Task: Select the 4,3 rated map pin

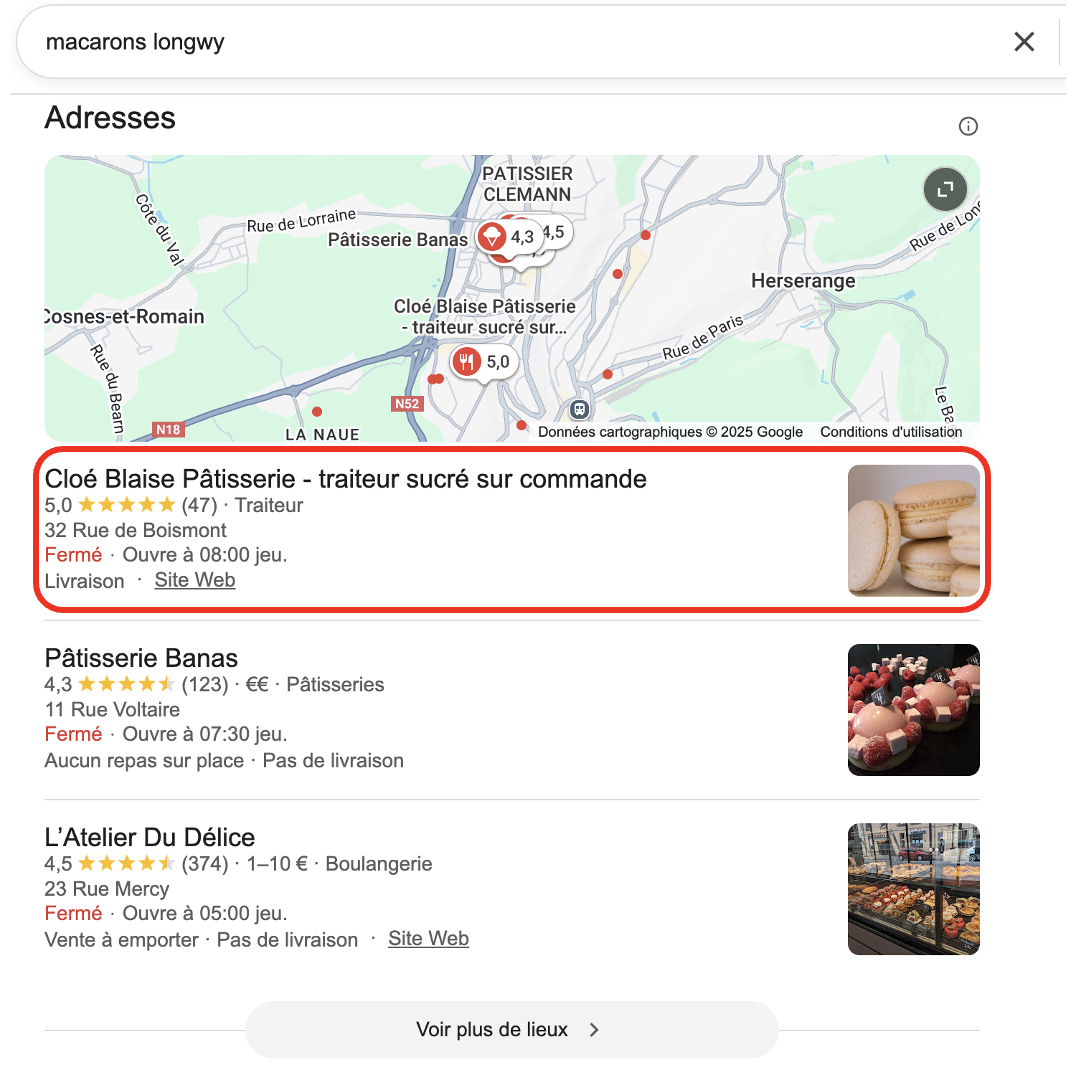Action: tap(508, 237)
